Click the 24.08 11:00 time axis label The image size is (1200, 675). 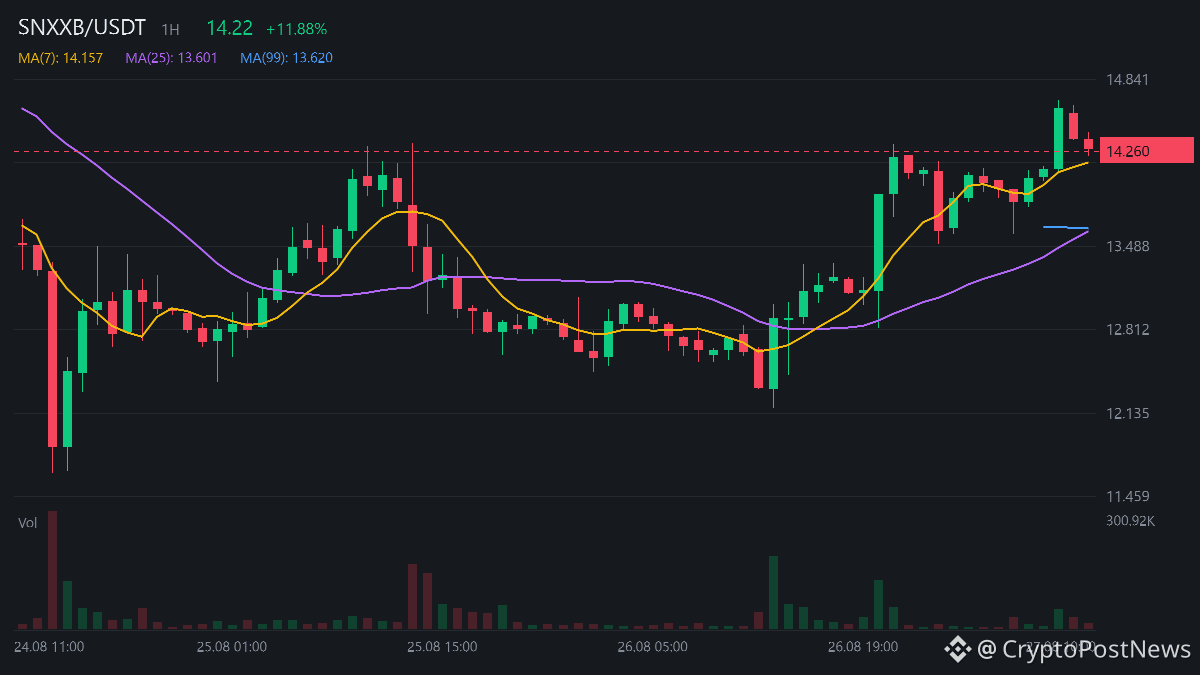pyautogui.click(x=50, y=647)
